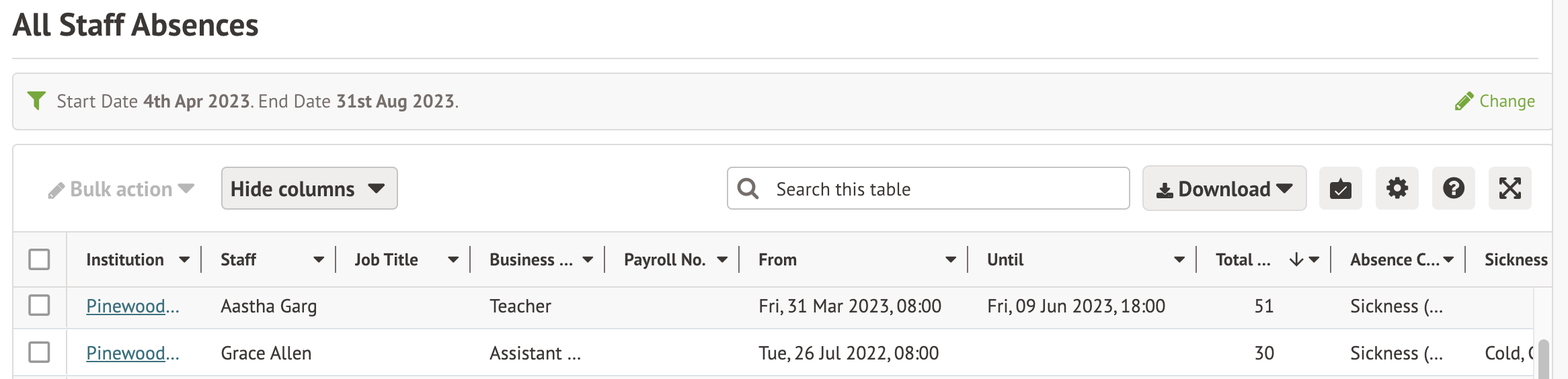
Task: Open the Staff column header menu
Action: (319, 260)
